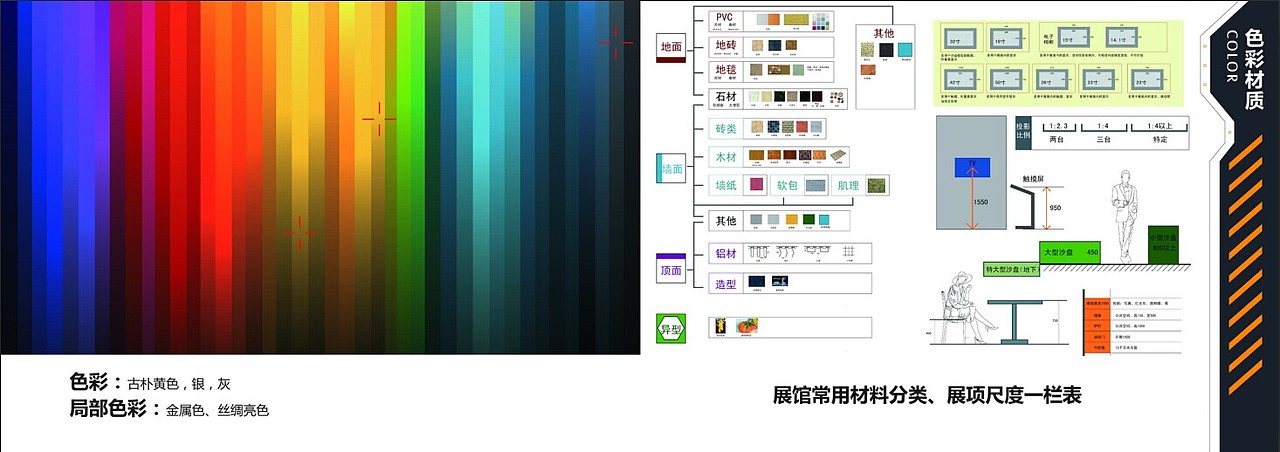Pick the green 肌理 texture swatch
This screenshot has height=452, width=1280.
(x=875, y=185)
